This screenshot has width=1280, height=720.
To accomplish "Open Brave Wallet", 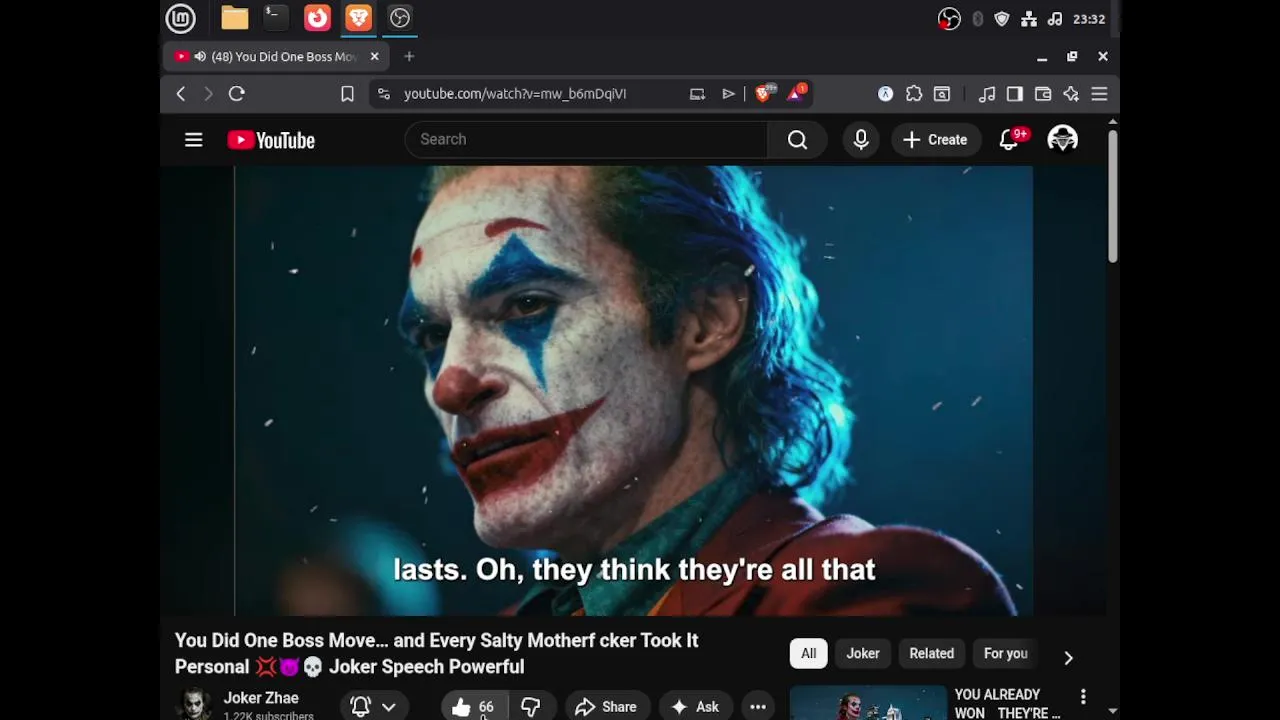I will coord(1043,94).
